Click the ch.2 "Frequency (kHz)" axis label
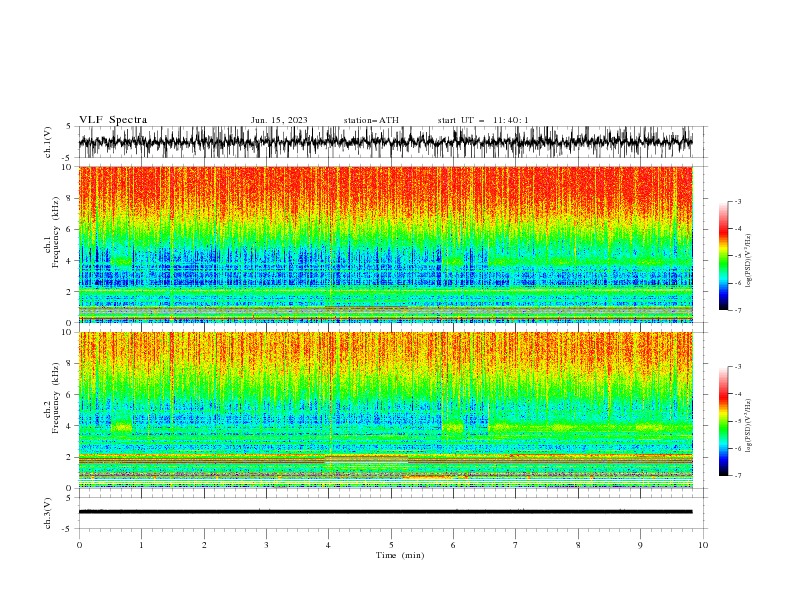792x612 pixels. [x=55, y=398]
